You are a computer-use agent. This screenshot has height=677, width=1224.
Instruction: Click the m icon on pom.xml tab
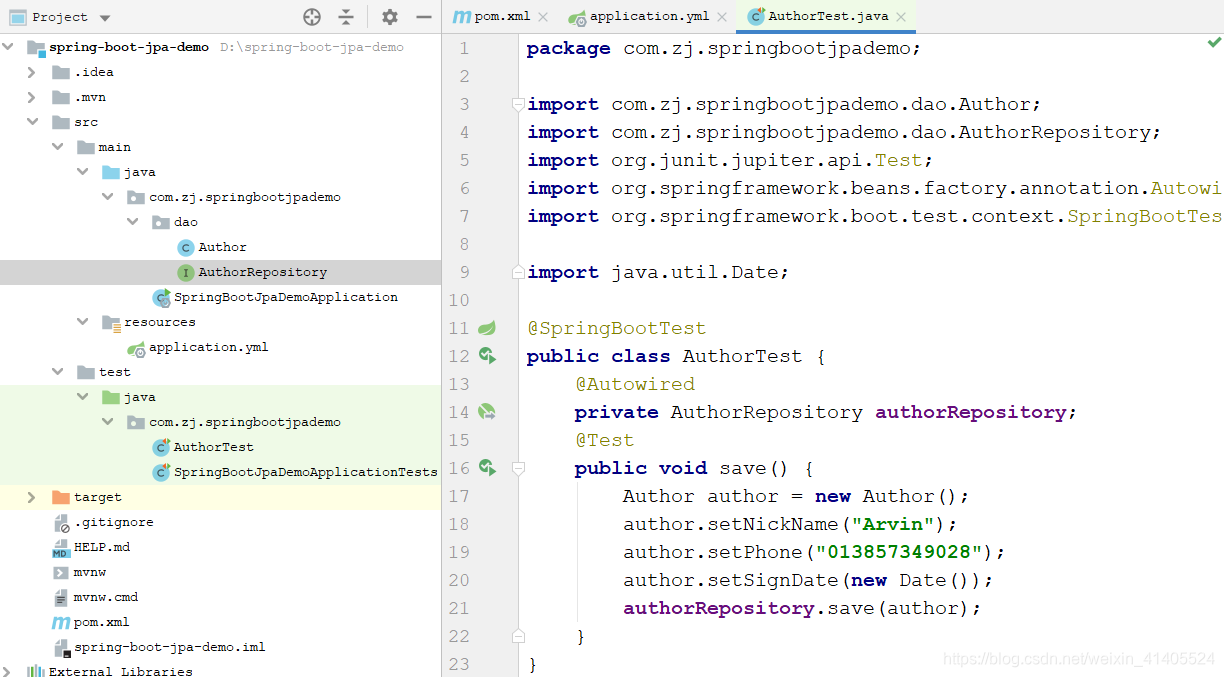point(460,17)
